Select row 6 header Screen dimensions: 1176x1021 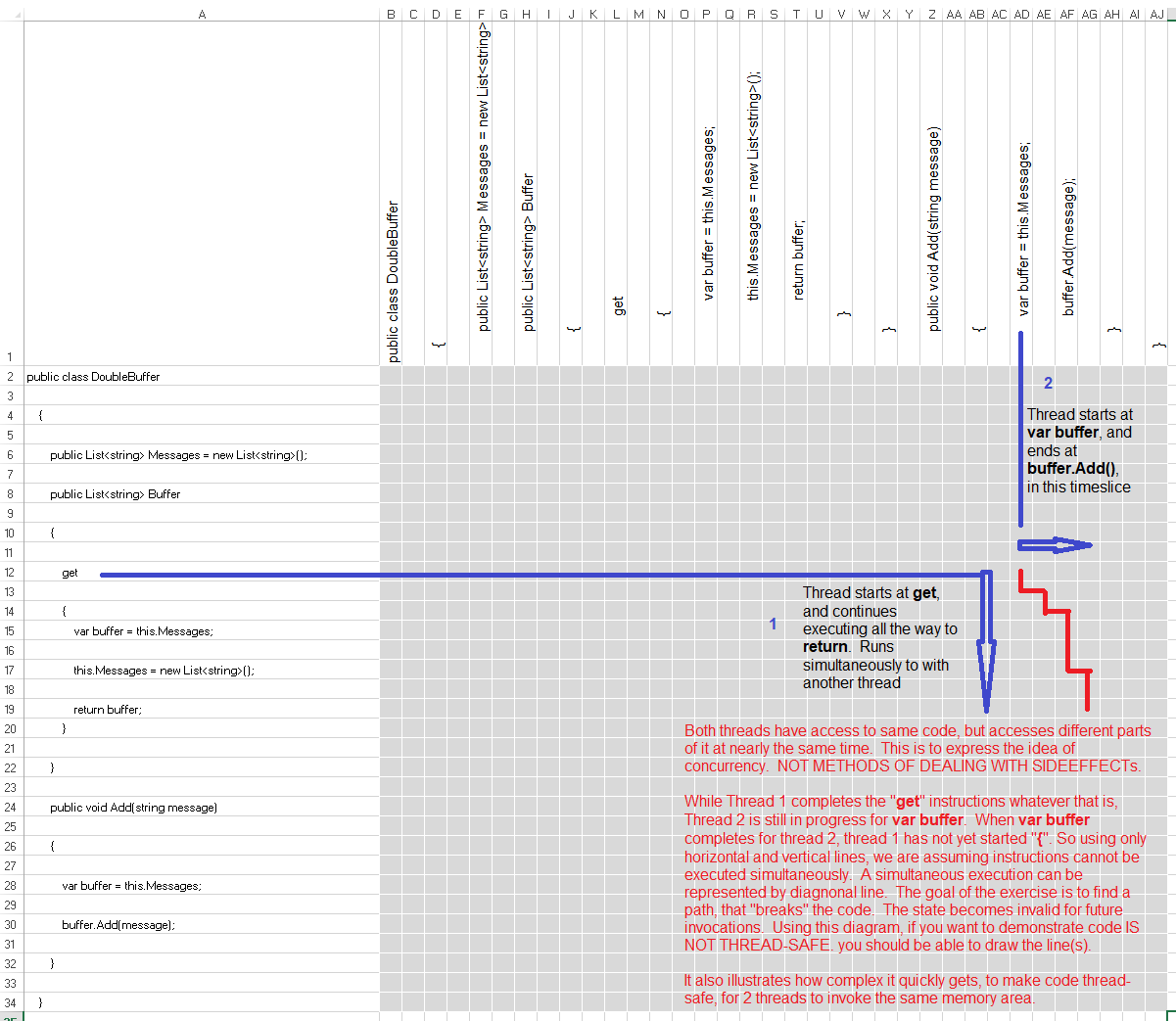(x=12, y=454)
